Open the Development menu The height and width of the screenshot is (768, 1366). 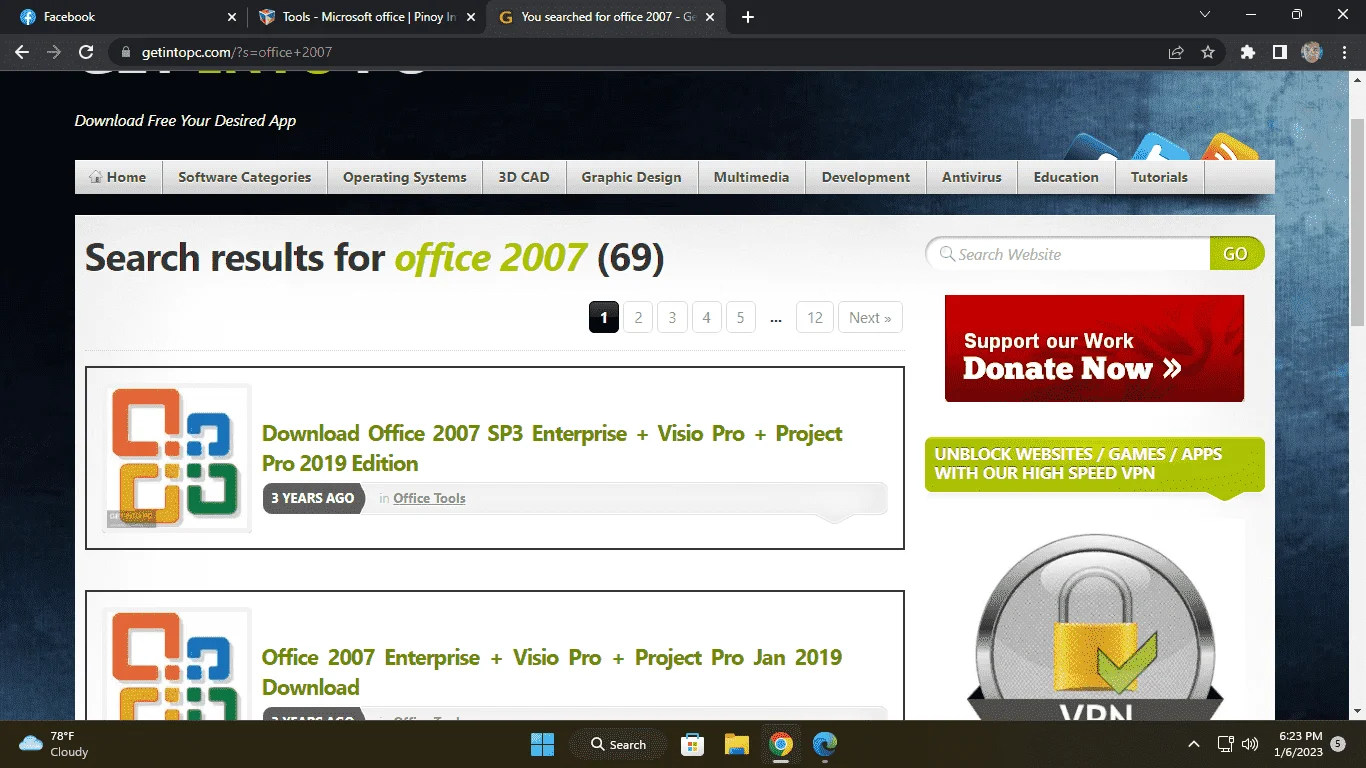(866, 177)
